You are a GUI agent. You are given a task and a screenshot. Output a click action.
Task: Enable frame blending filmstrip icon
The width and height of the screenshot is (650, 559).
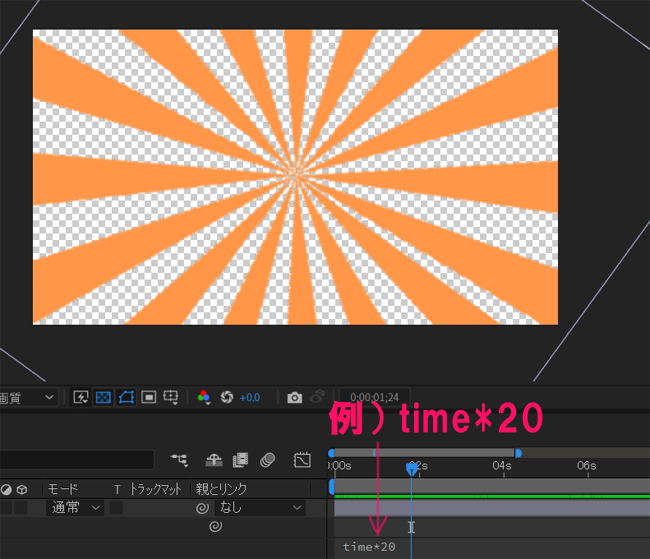(240, 460)
